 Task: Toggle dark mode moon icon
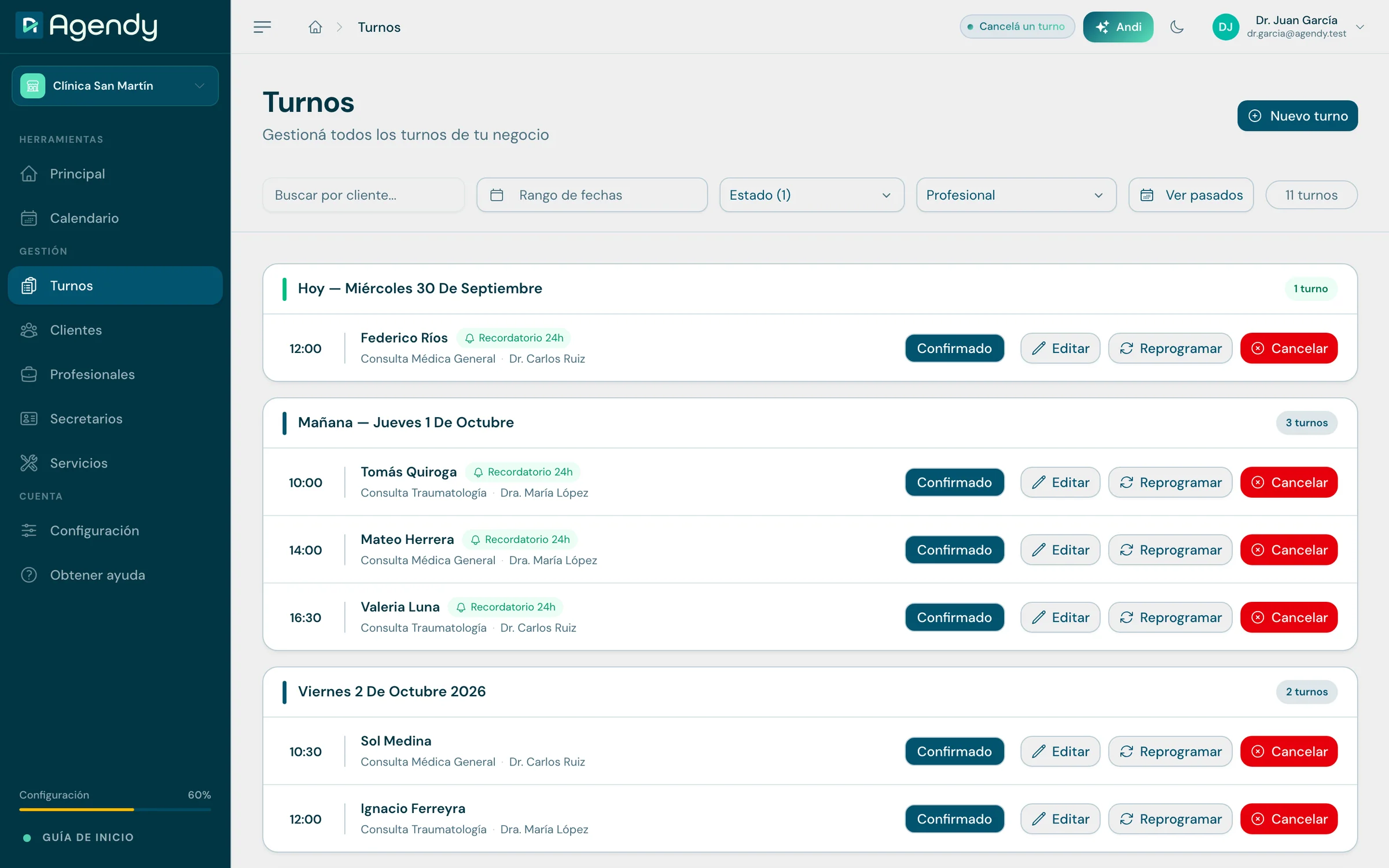[x=1177, y=27]
